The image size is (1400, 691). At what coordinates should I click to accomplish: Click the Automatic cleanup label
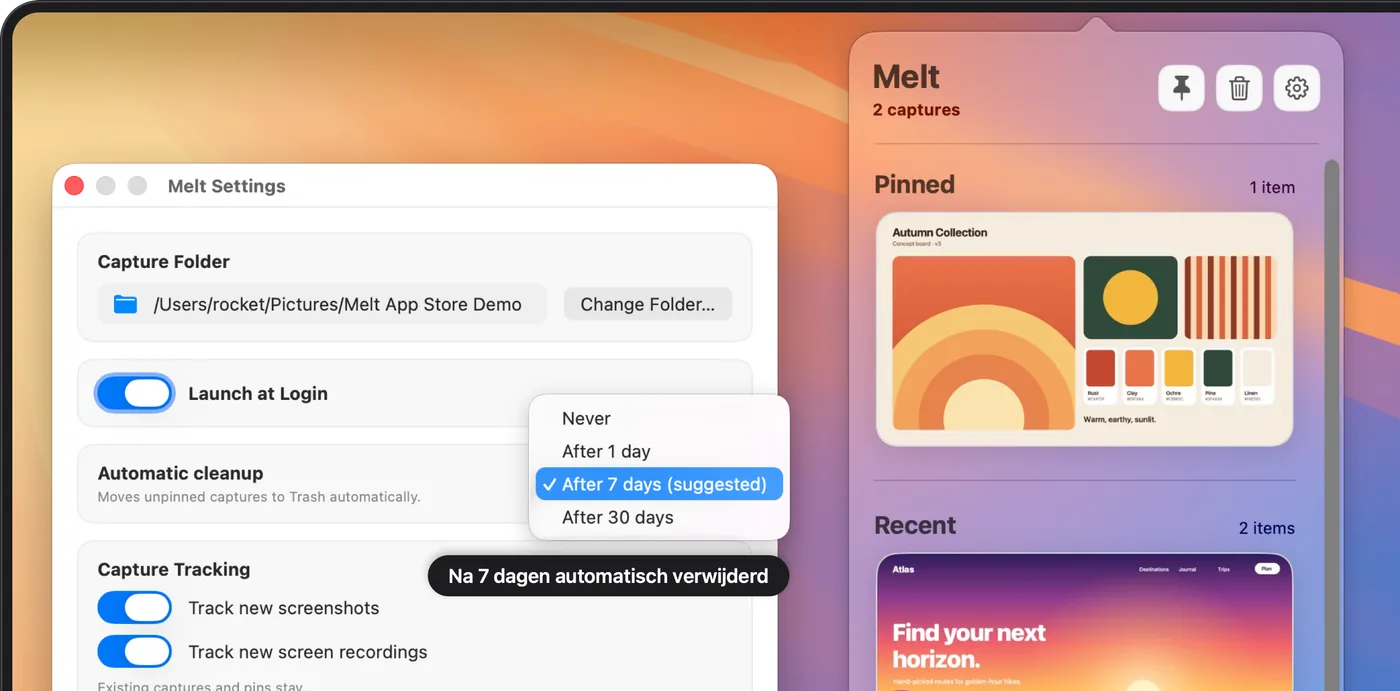[180, 474]
